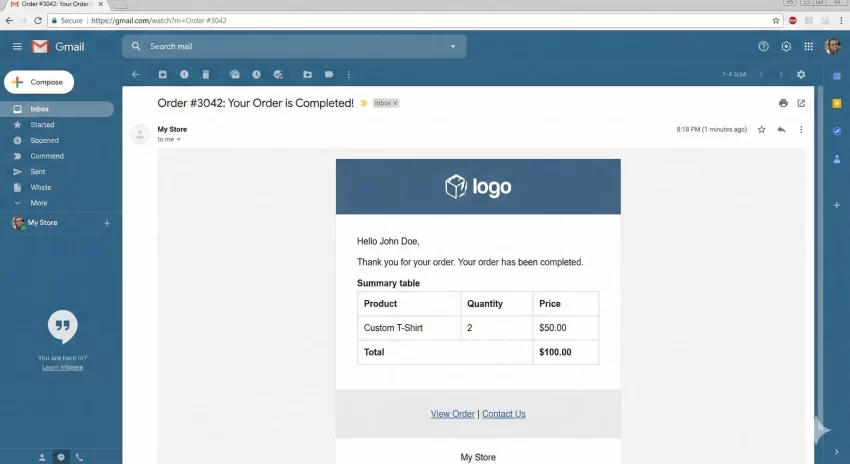Click Learn more link in Hangouts
The width and height of the screenshot is (850, 464).
62,368
